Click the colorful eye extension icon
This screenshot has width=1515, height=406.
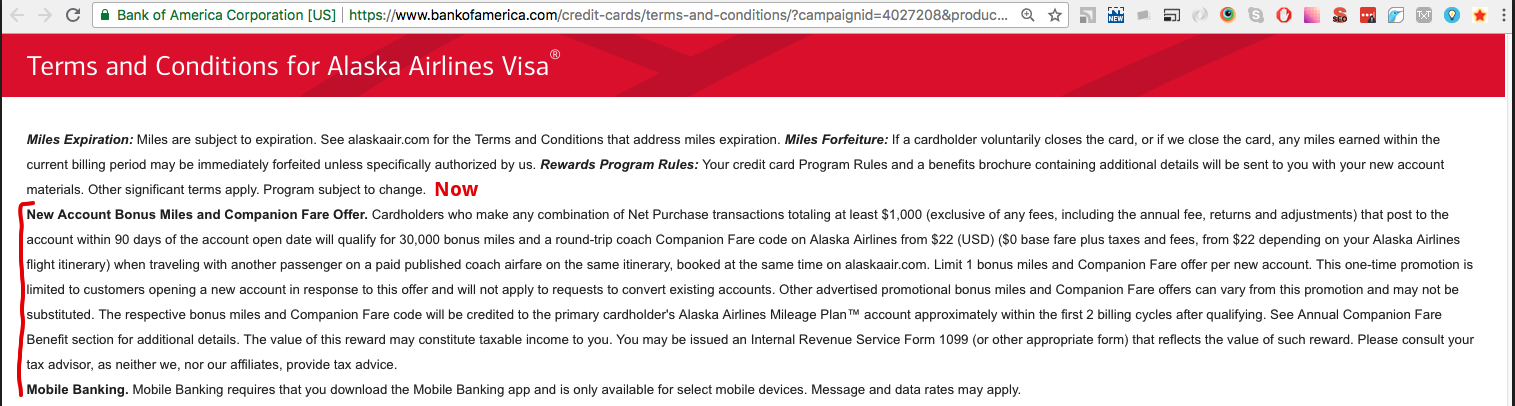[1228, 15]
